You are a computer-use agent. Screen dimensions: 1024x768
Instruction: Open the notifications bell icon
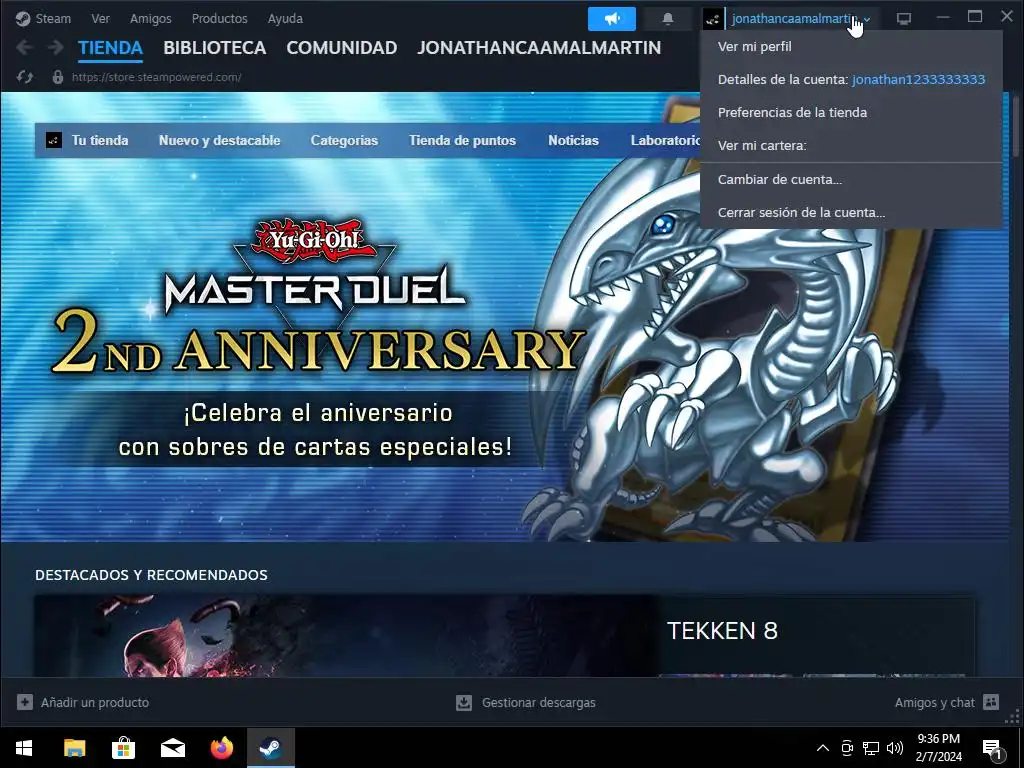point(667,19)
